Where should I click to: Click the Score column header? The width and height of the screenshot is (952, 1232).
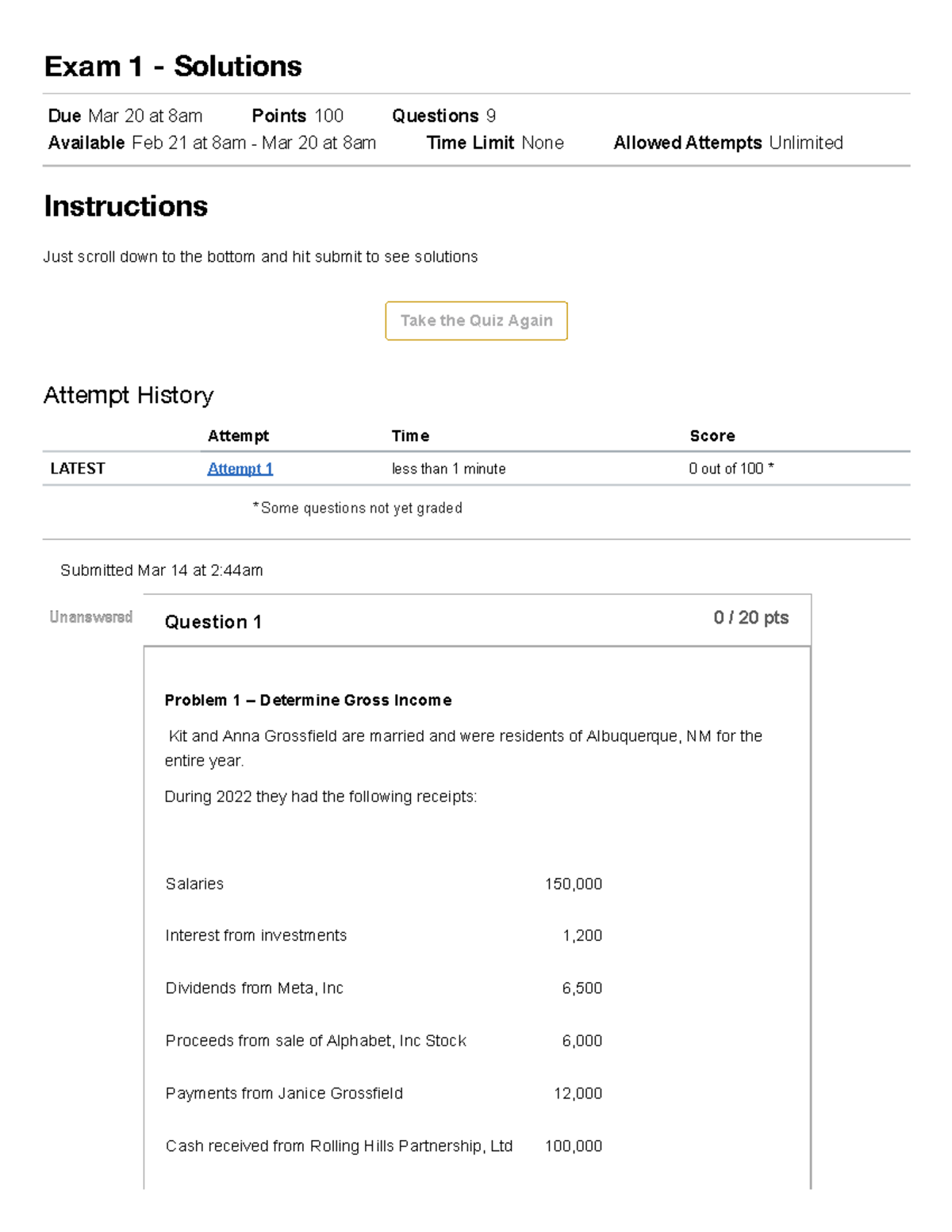(x=712, y=436)
